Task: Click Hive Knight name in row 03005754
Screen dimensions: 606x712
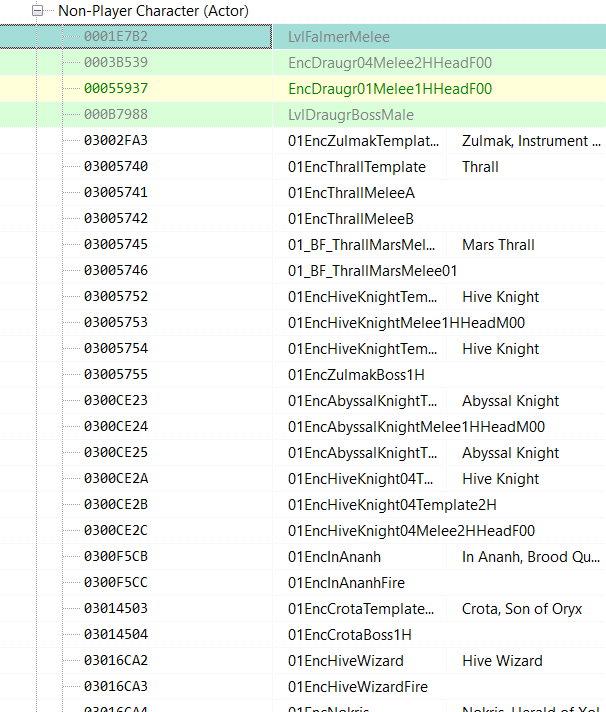Action: tap(500, 349)
